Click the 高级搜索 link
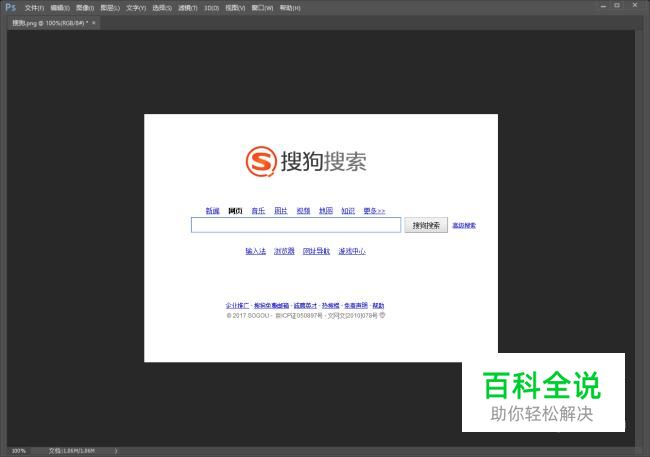The height and width of the screenshot is (457, 650). tap(464, 226)
